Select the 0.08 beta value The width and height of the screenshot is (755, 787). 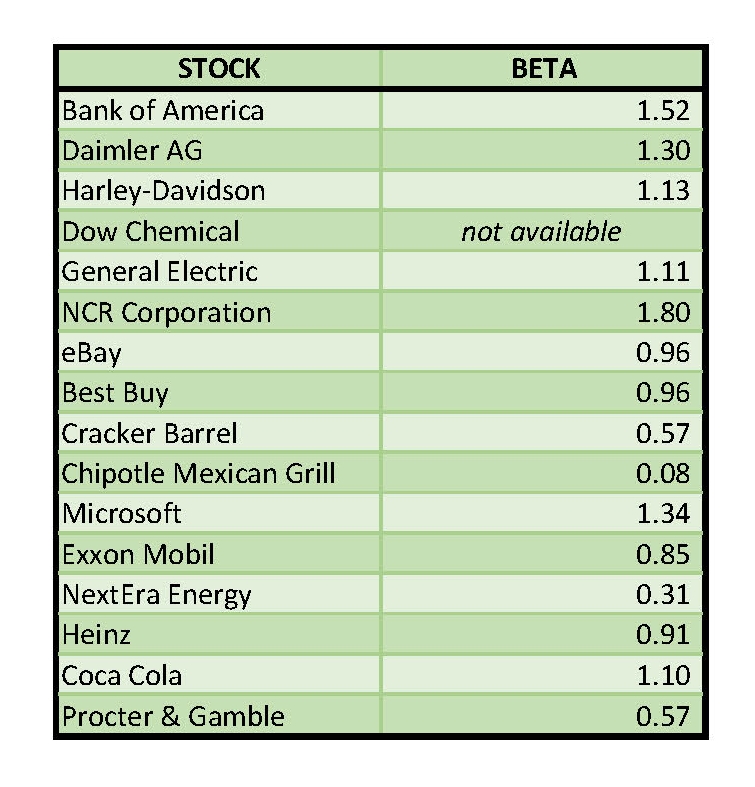pos(662,473)
